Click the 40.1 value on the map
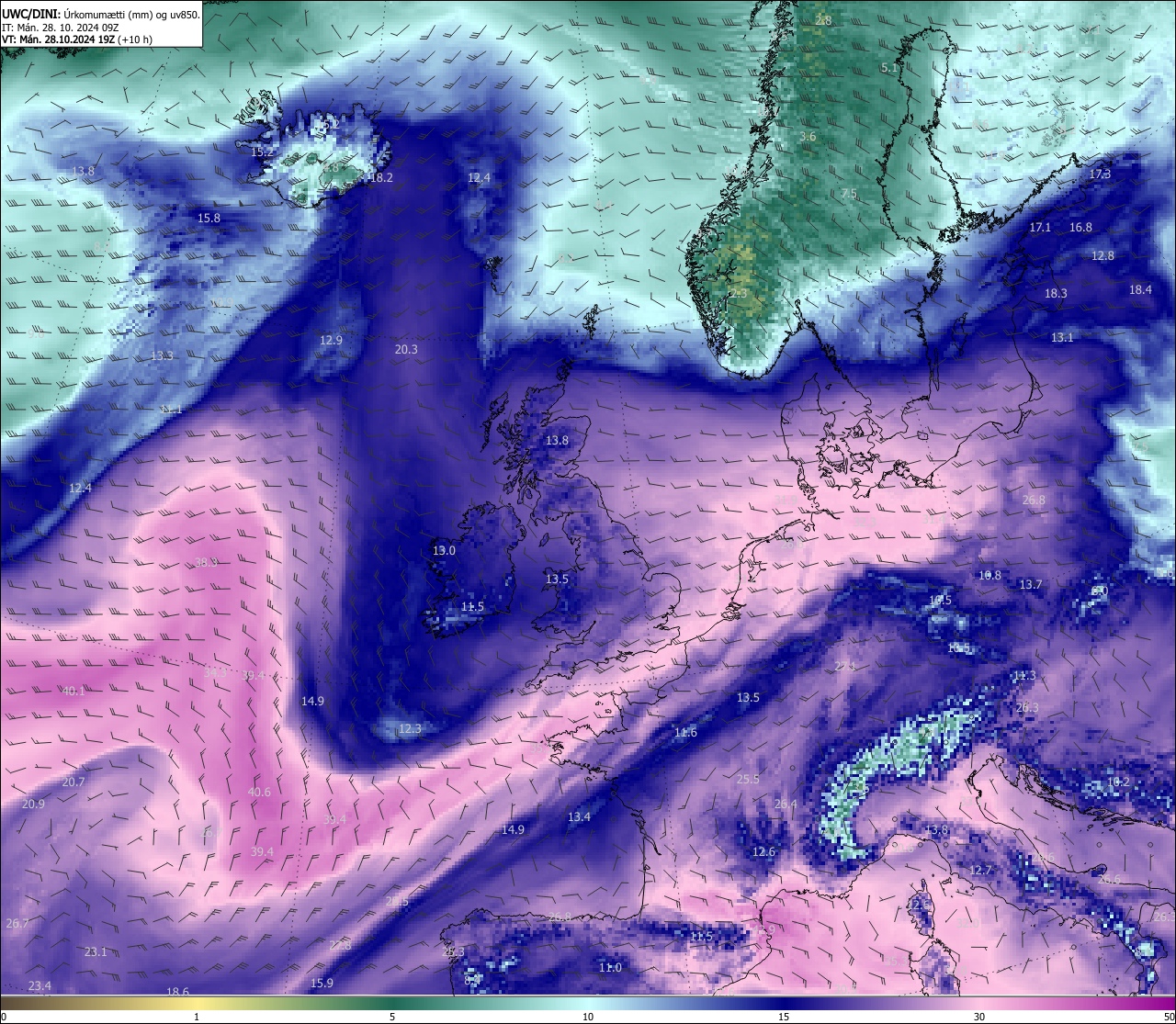 pyautogui.click(x=73, y=691)
